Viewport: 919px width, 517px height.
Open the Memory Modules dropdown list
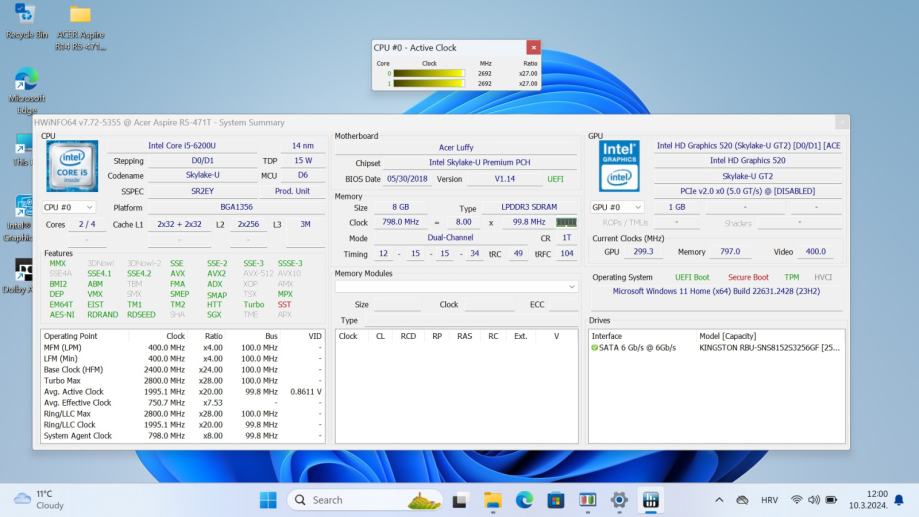click(x=572, y=287)
